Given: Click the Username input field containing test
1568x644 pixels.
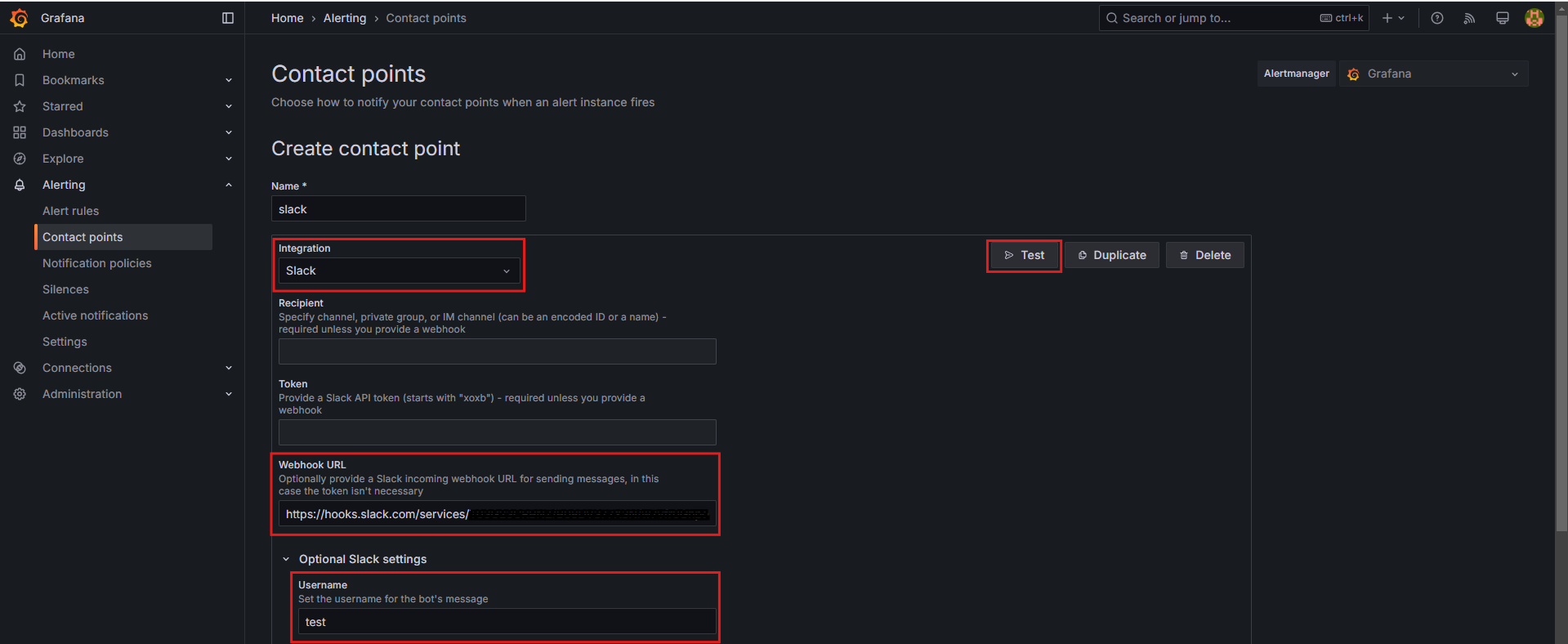Looking at the screenshot, I should (x=507, y=622).
